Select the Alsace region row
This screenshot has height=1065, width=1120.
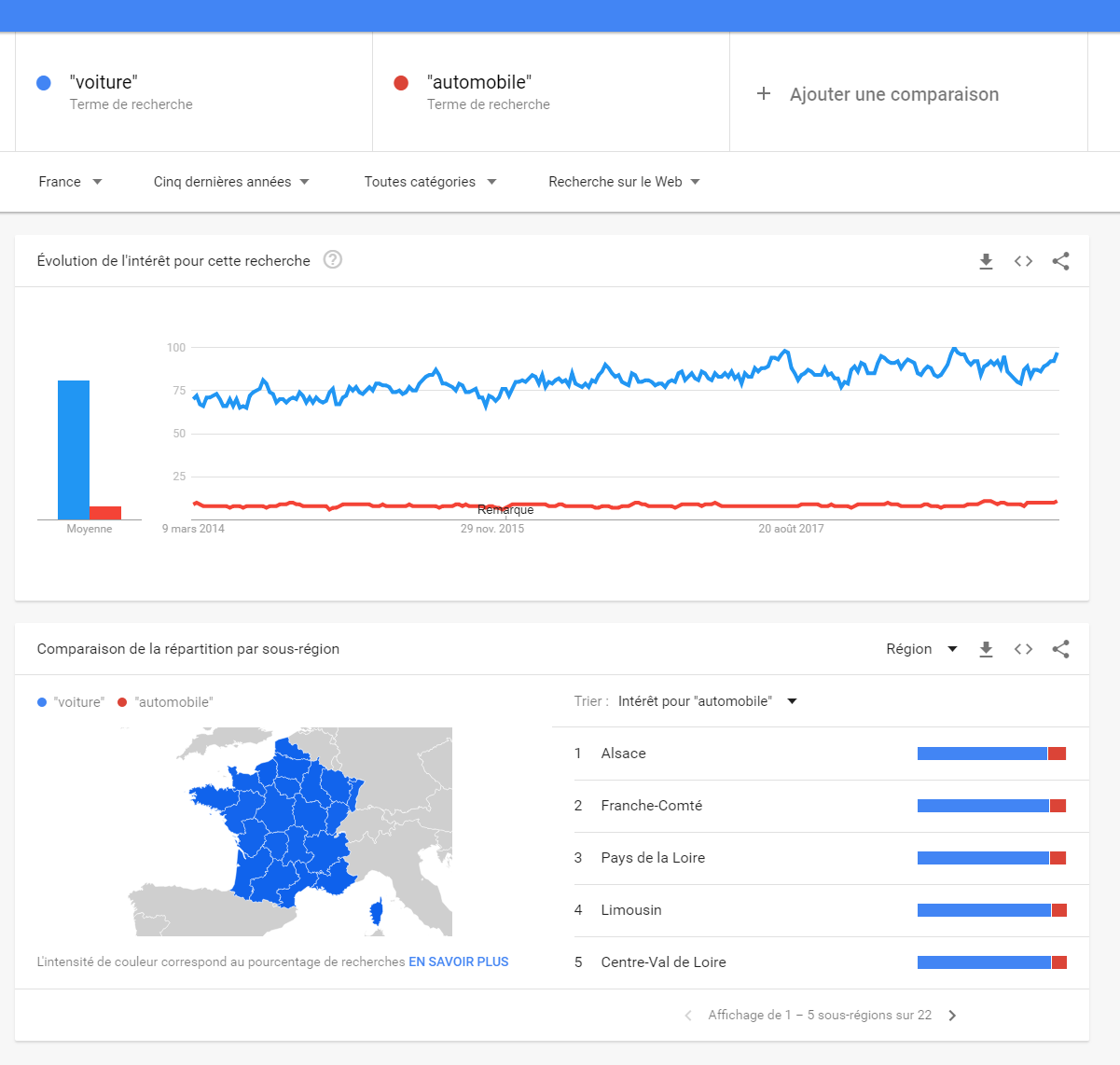[x=821, y=754]
